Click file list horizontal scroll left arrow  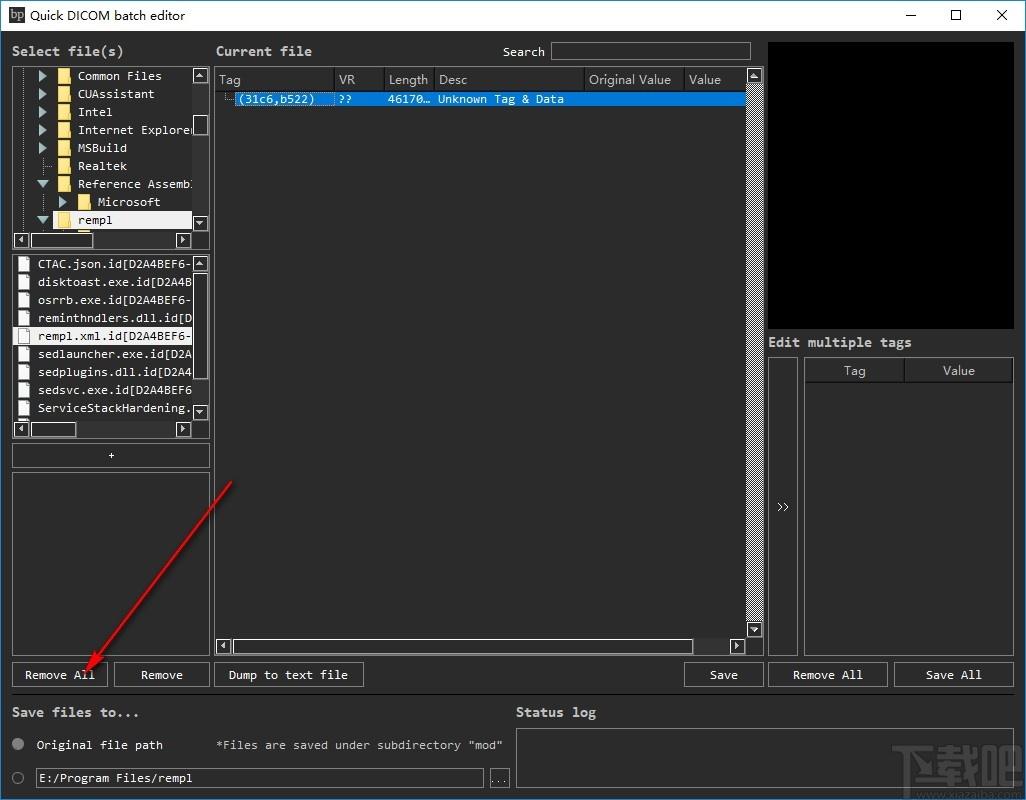tap(21, 429)
